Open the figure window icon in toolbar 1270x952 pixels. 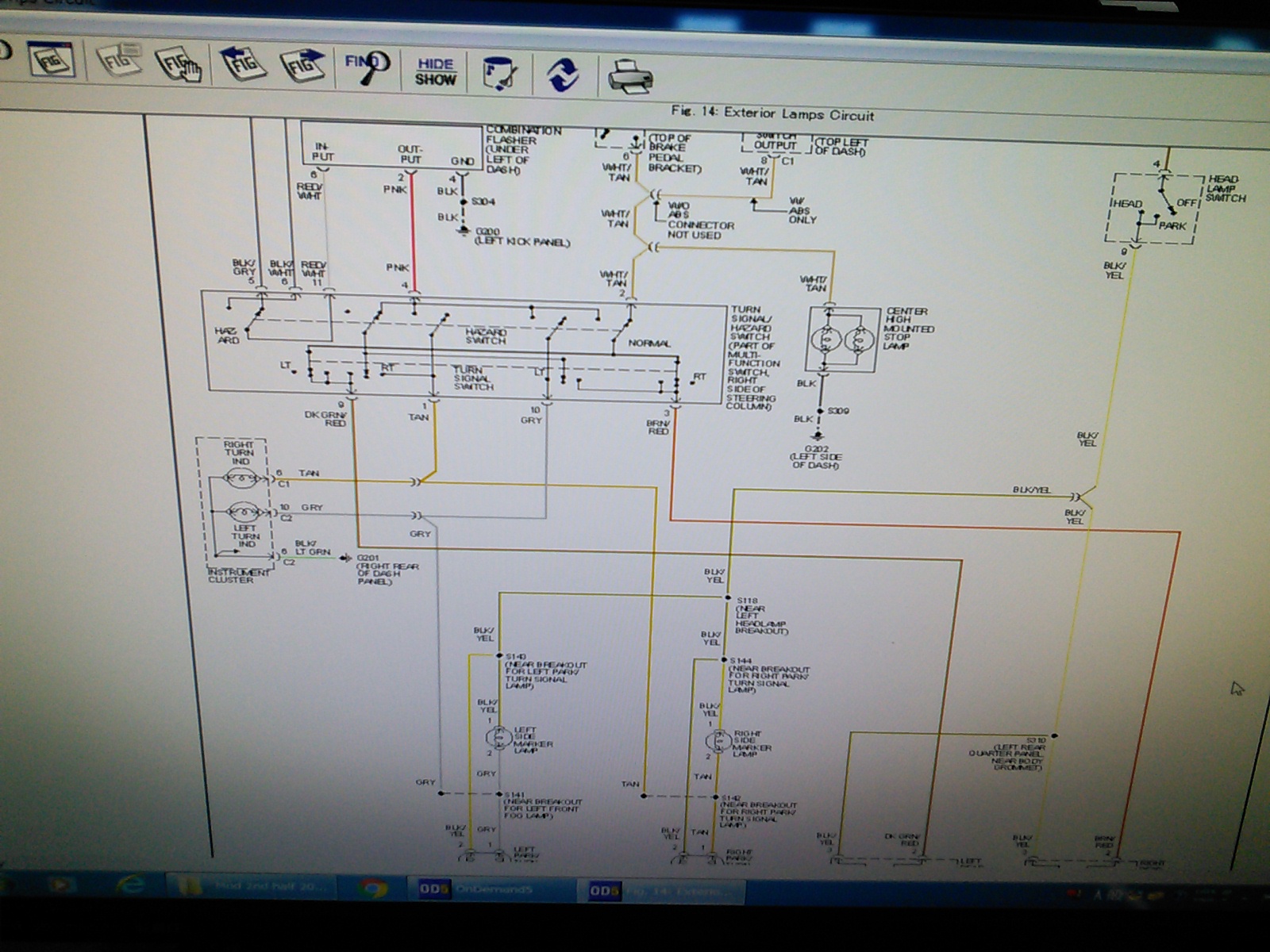pyautogui.click(x=53, y=59)
